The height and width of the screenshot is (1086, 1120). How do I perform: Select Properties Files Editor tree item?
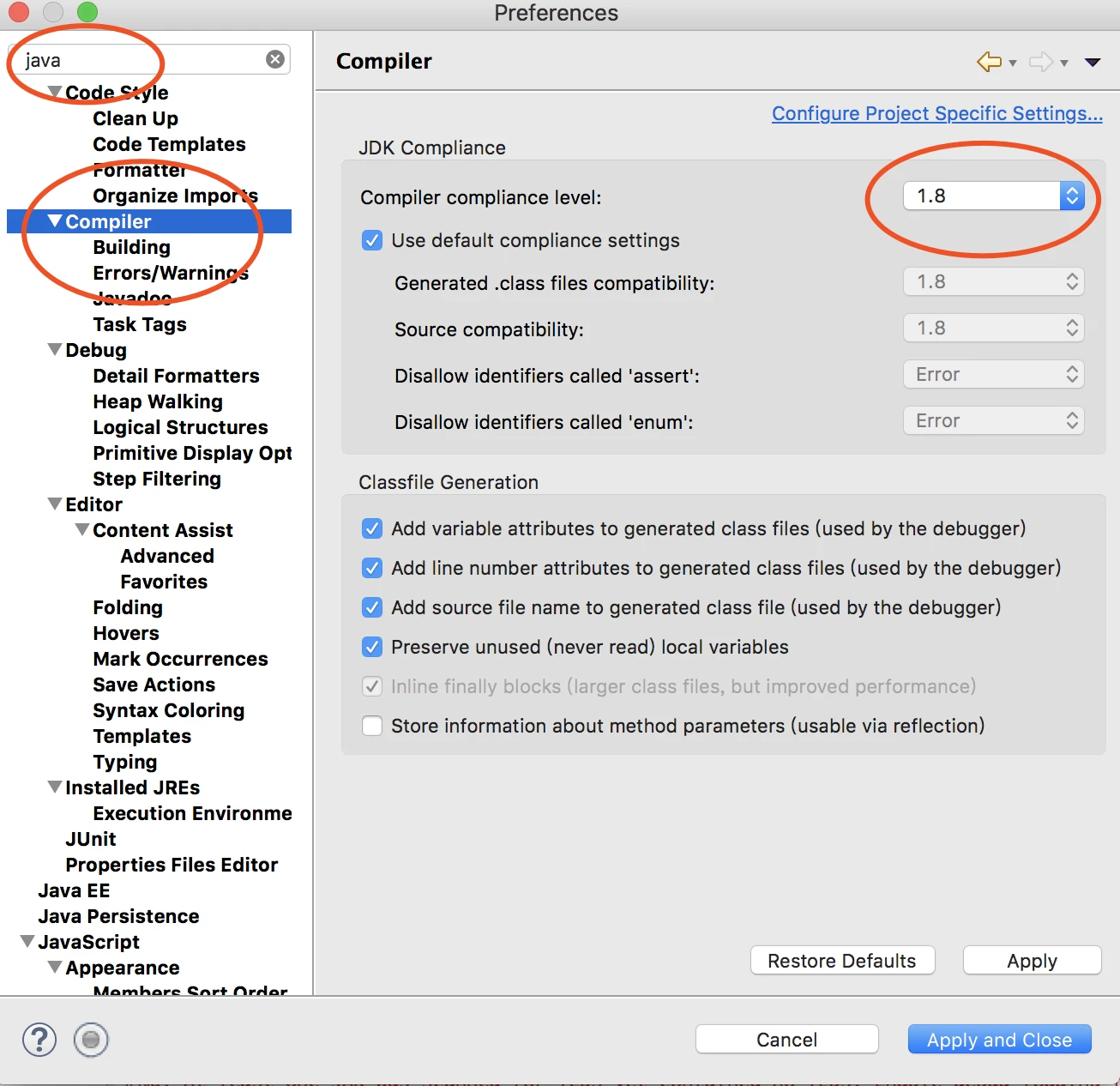pos(172,865)
